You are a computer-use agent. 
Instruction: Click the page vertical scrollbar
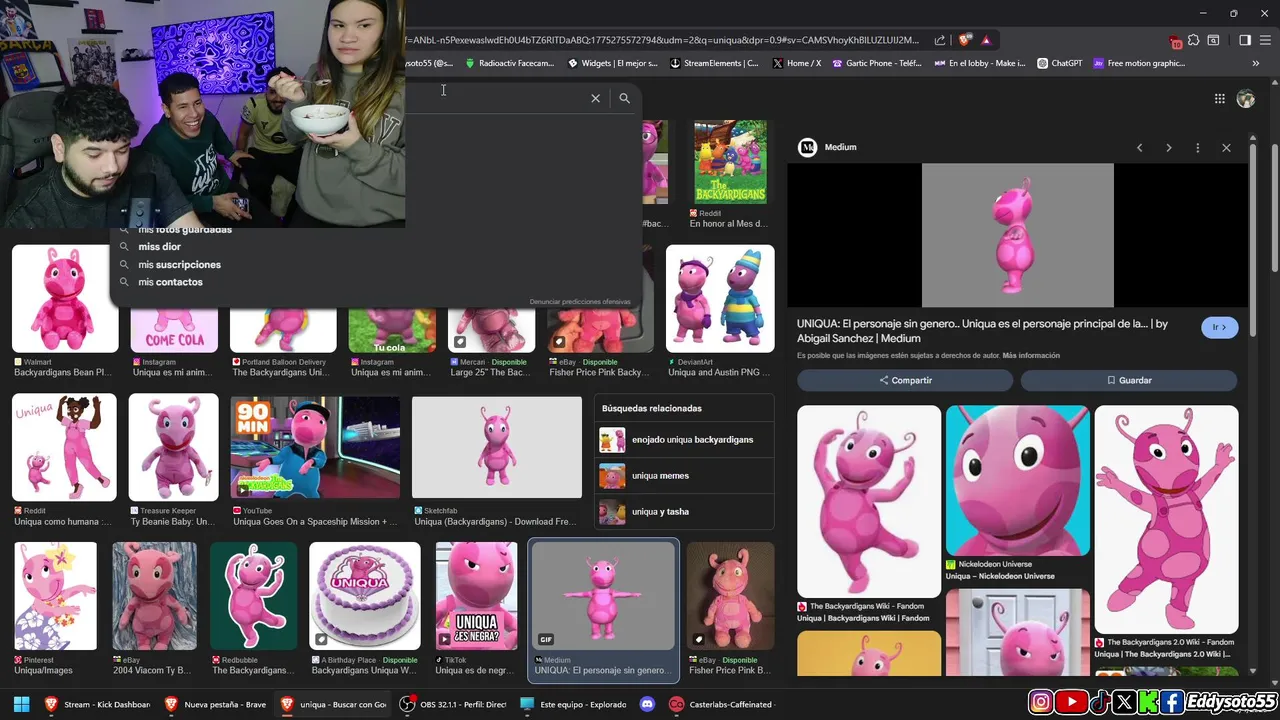click(x=1276, y=210)
